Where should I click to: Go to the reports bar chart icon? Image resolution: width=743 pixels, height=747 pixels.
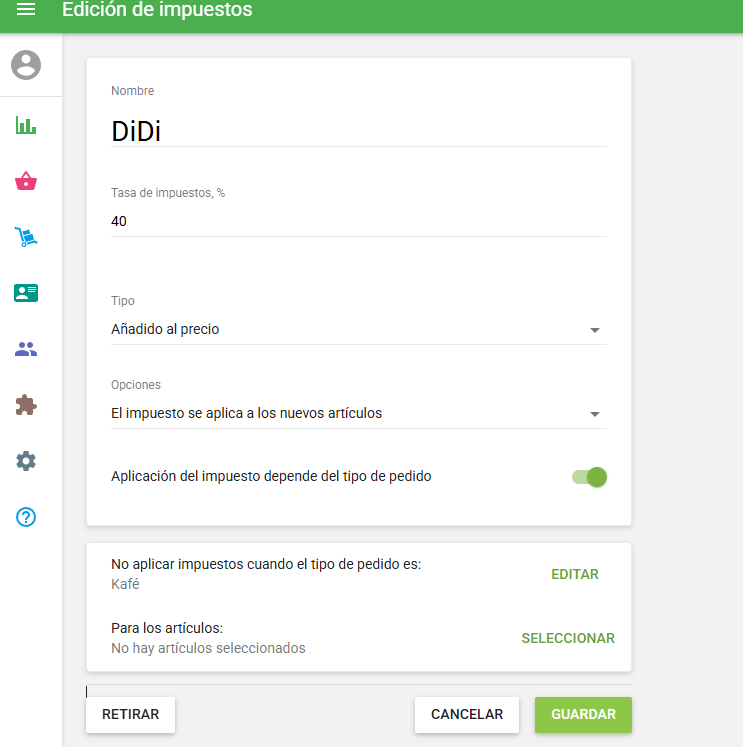[26, 125]
